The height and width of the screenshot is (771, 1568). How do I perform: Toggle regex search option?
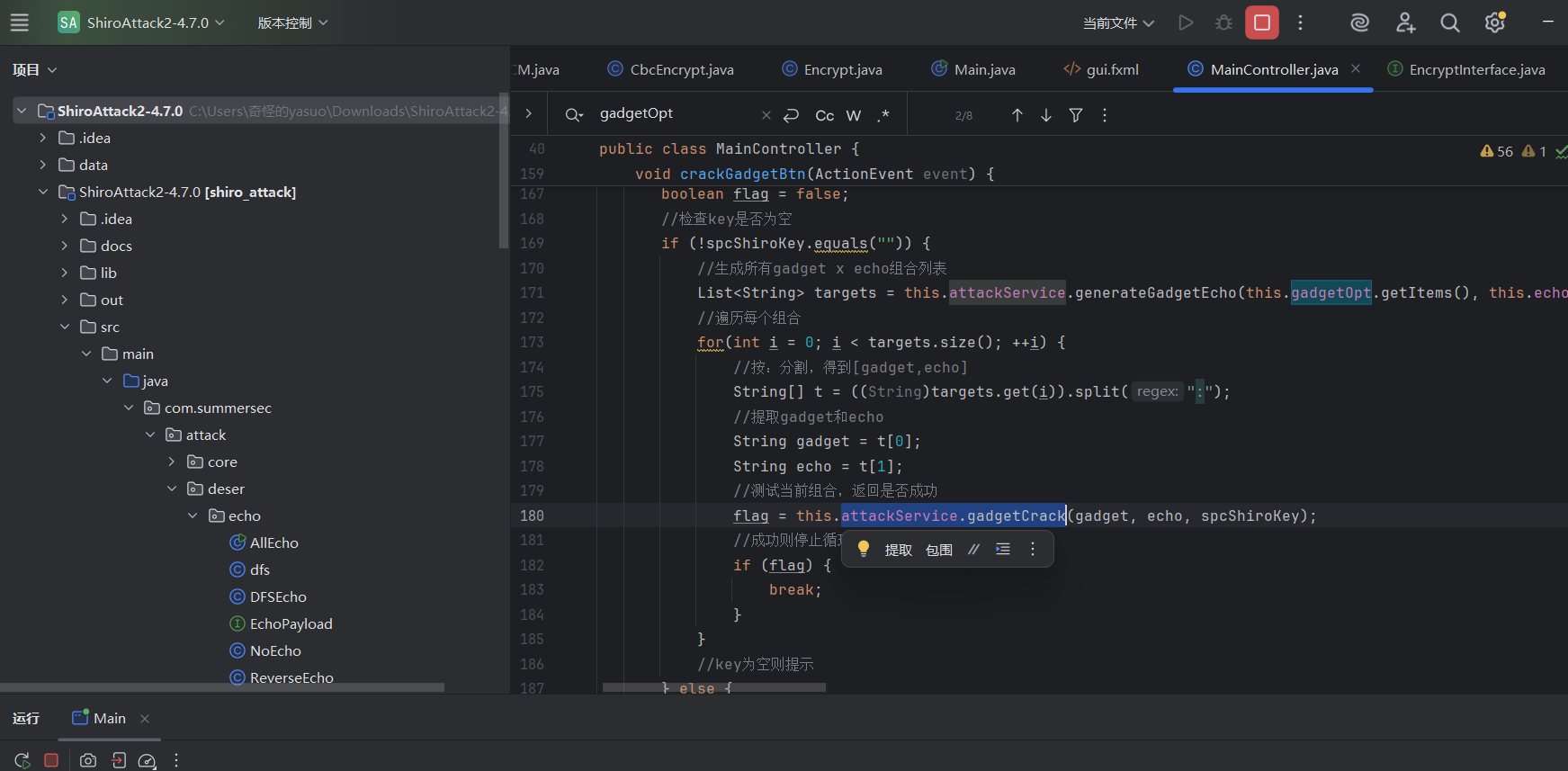coord(884,115)
